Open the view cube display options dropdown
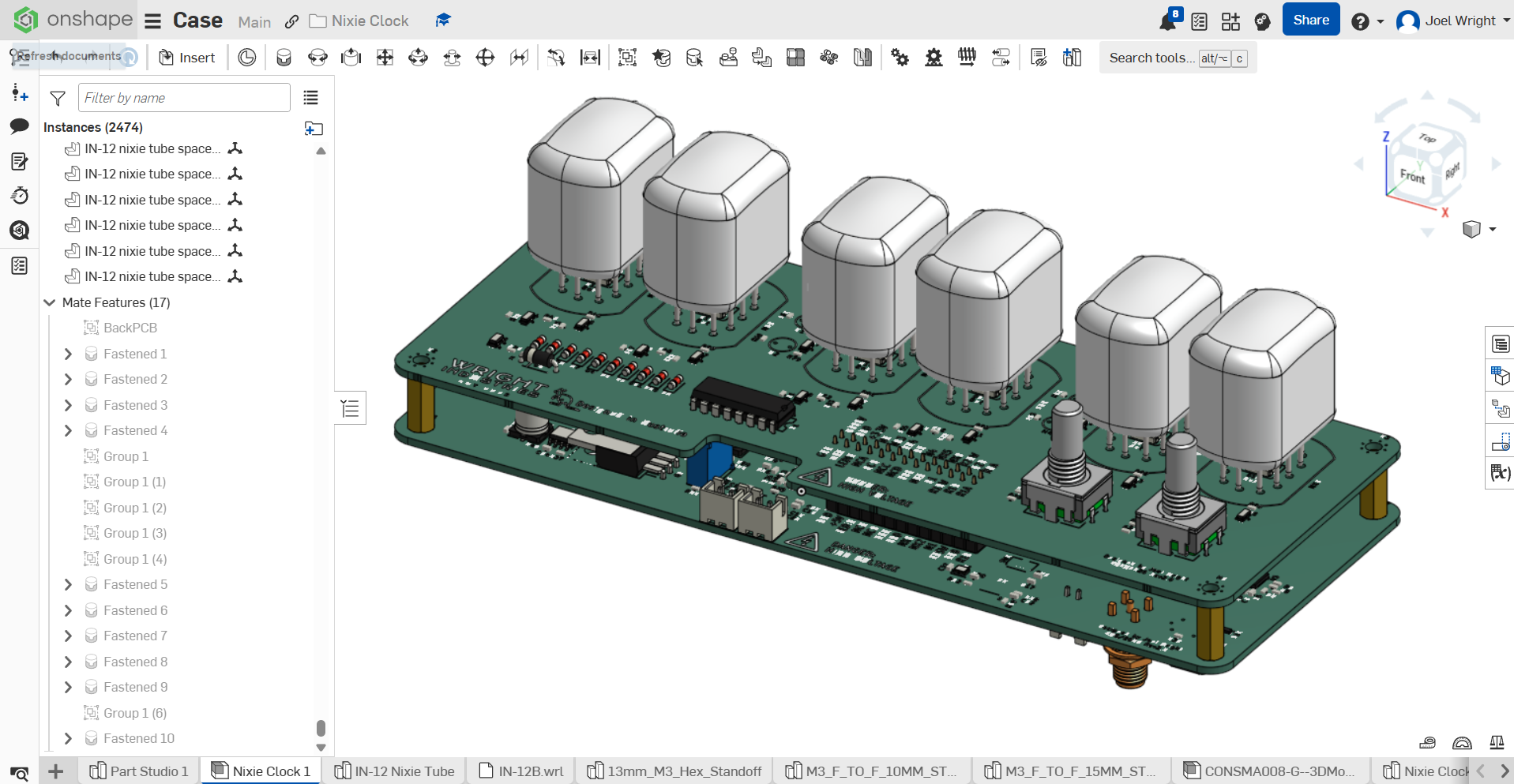This screenshot has width=1514, height=784. [x=1493, y=229]
